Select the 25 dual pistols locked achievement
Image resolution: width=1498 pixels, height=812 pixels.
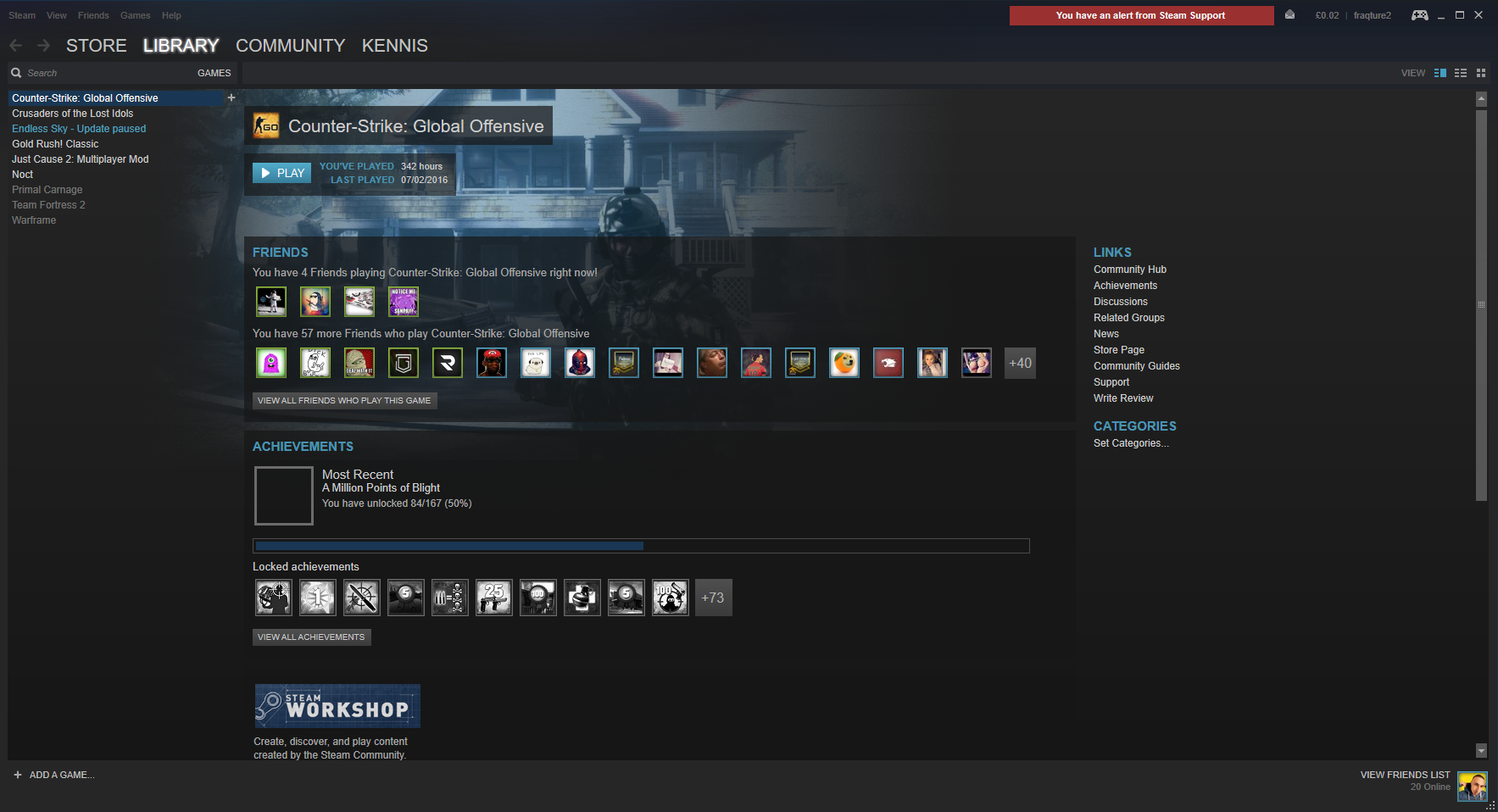tap(494, 598)
